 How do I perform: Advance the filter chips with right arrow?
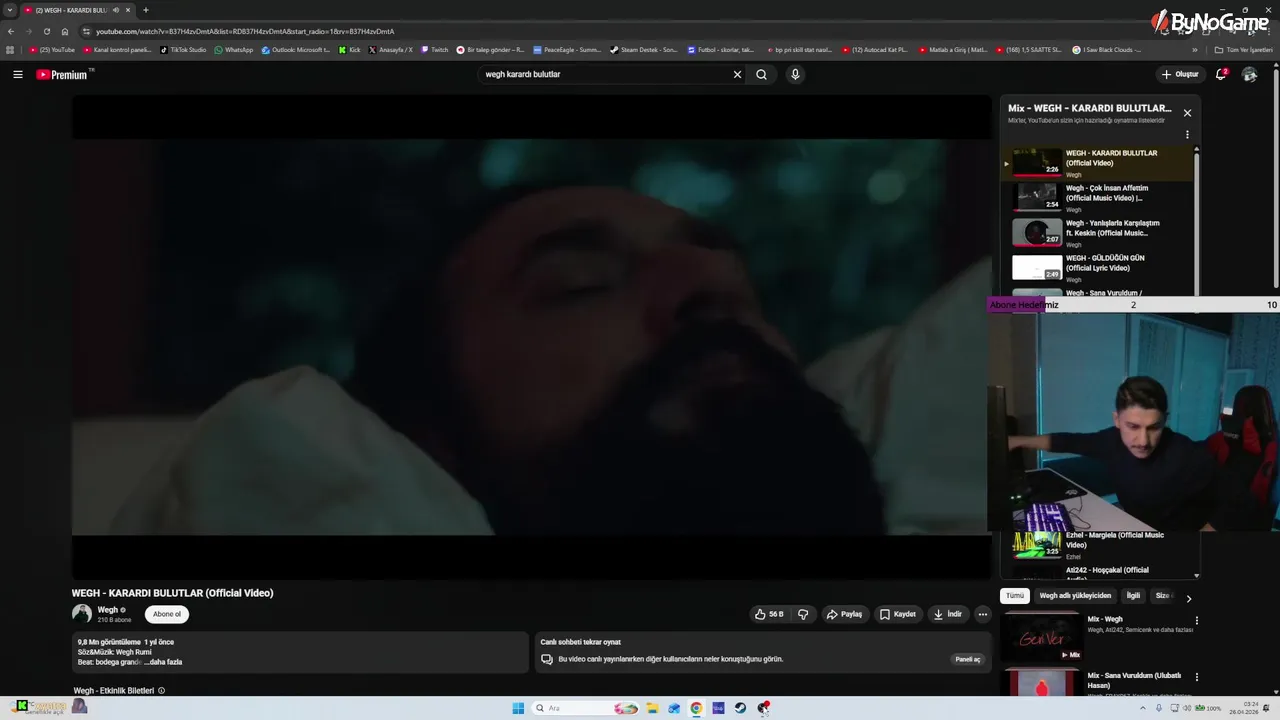coord(1188,598)
